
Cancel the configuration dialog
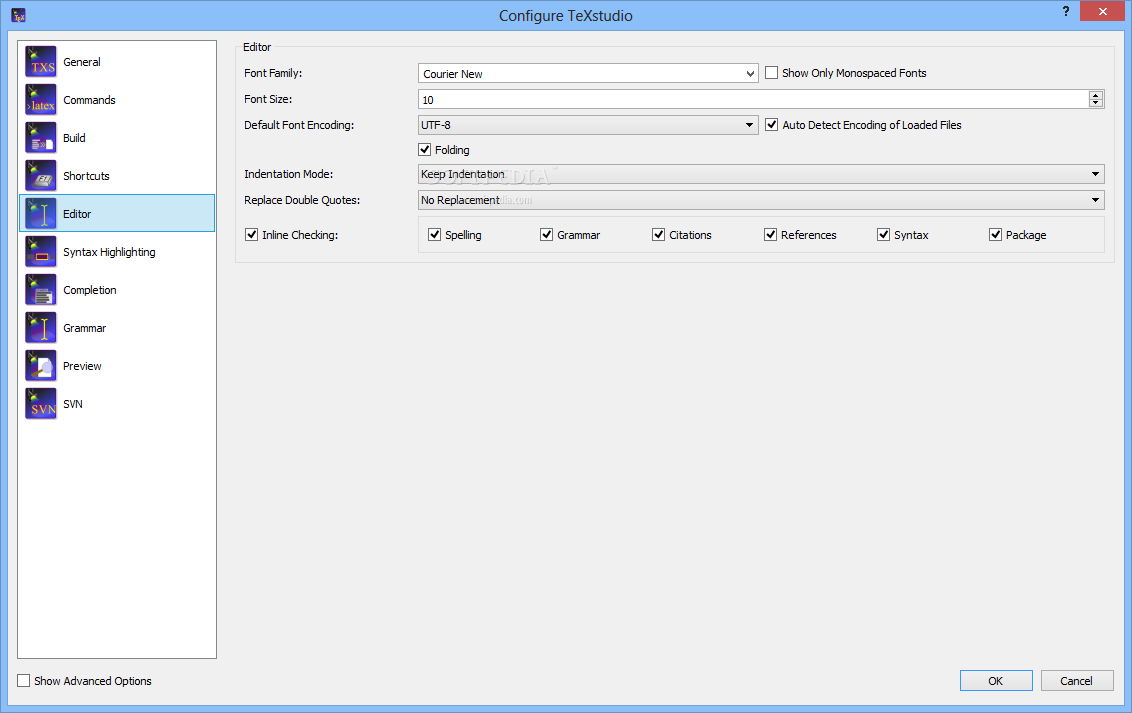pyautogui.click(x=1076, y=681)
